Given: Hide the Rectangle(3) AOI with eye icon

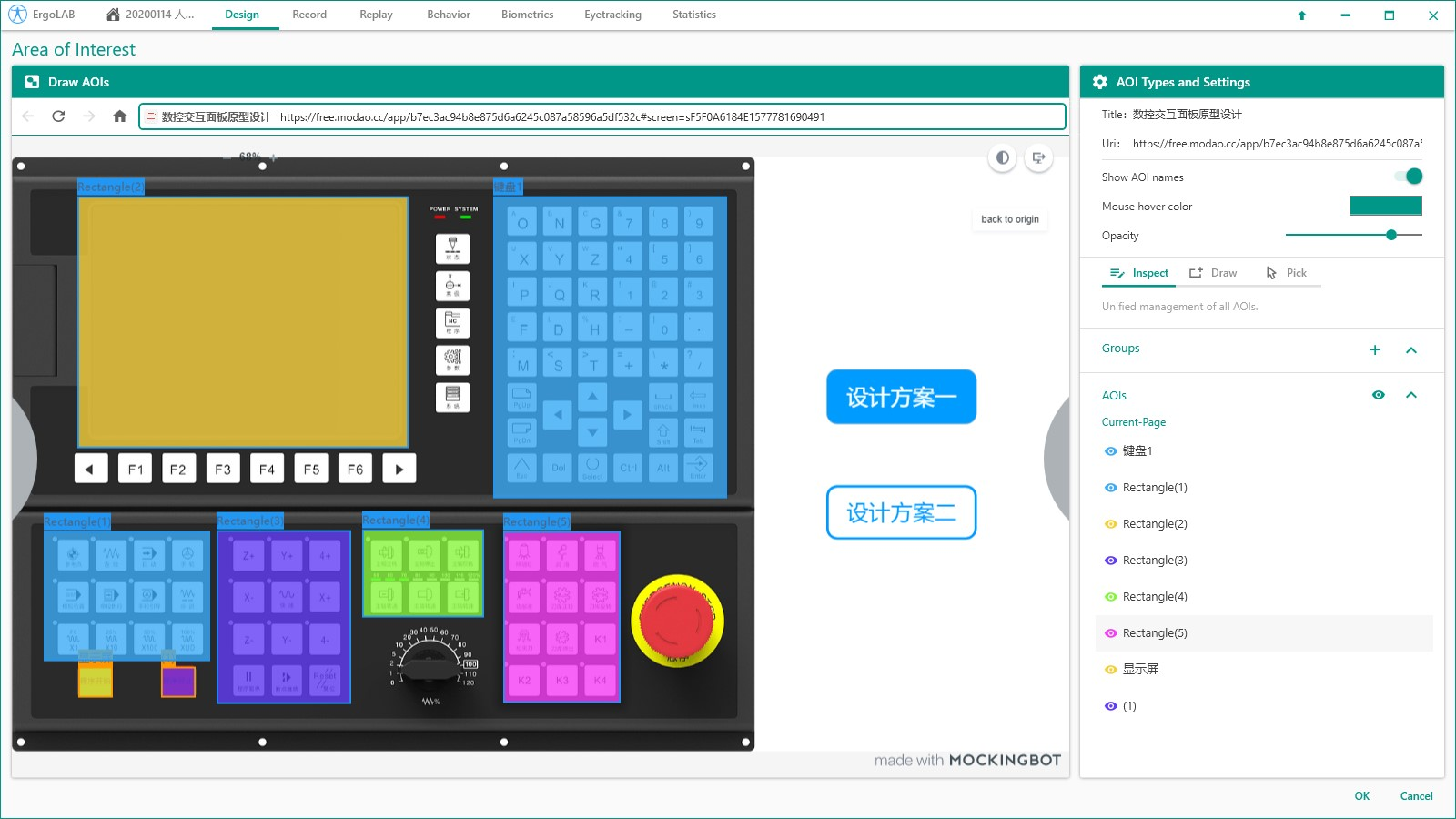Looking at the screenshot, I should tap(1110, 561).
